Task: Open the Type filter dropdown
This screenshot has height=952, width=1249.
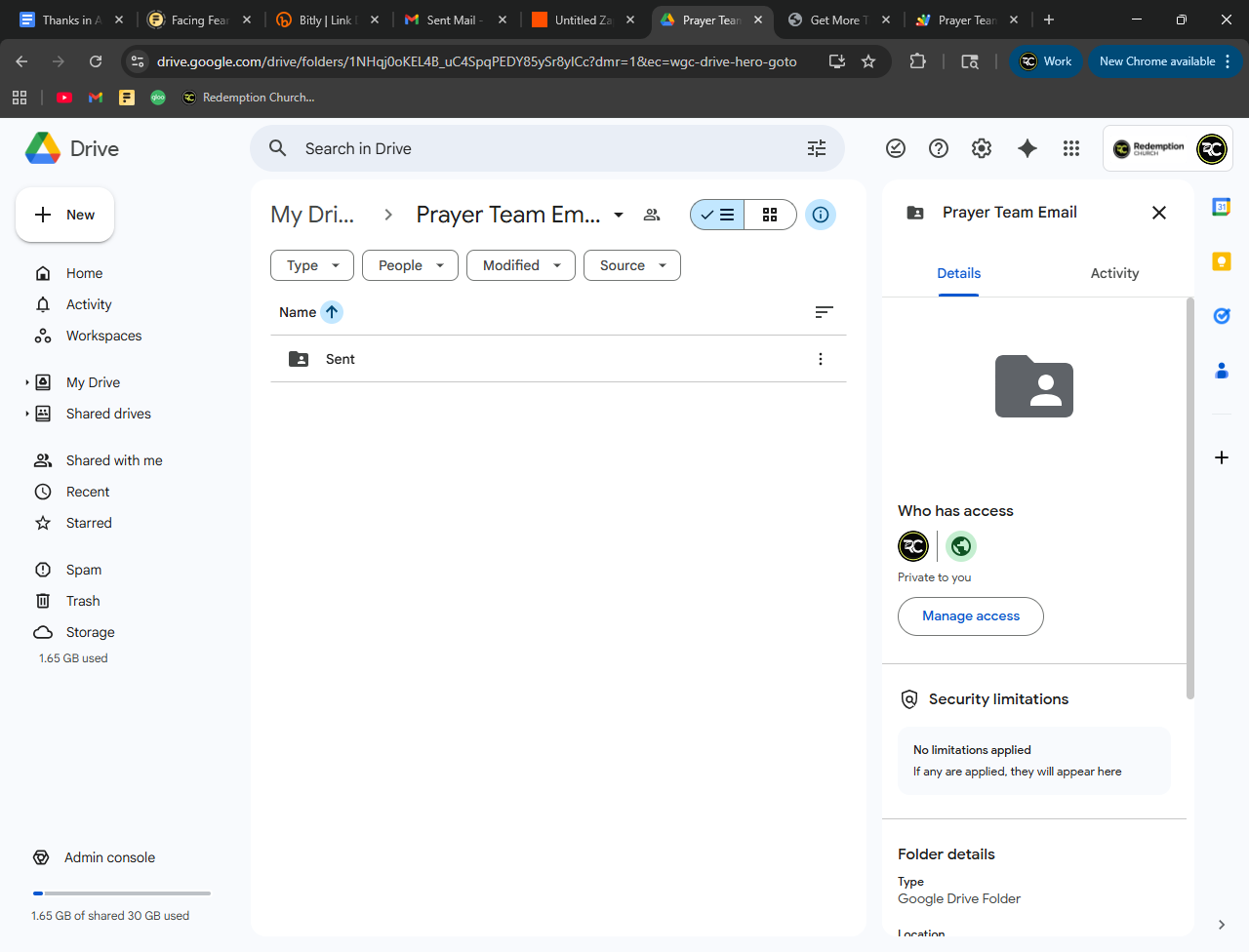Action: (x=312, y=265)
